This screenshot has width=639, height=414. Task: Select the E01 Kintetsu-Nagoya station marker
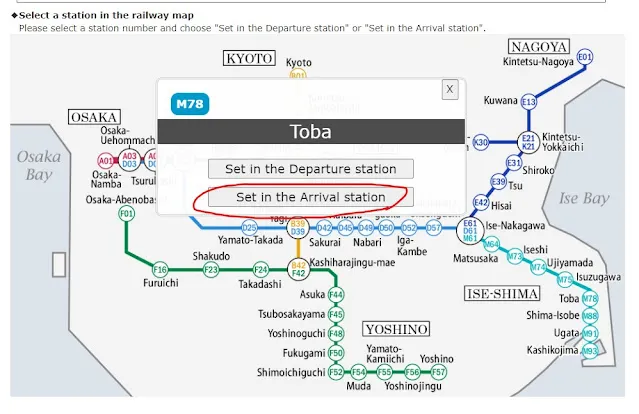pos(586,57)
